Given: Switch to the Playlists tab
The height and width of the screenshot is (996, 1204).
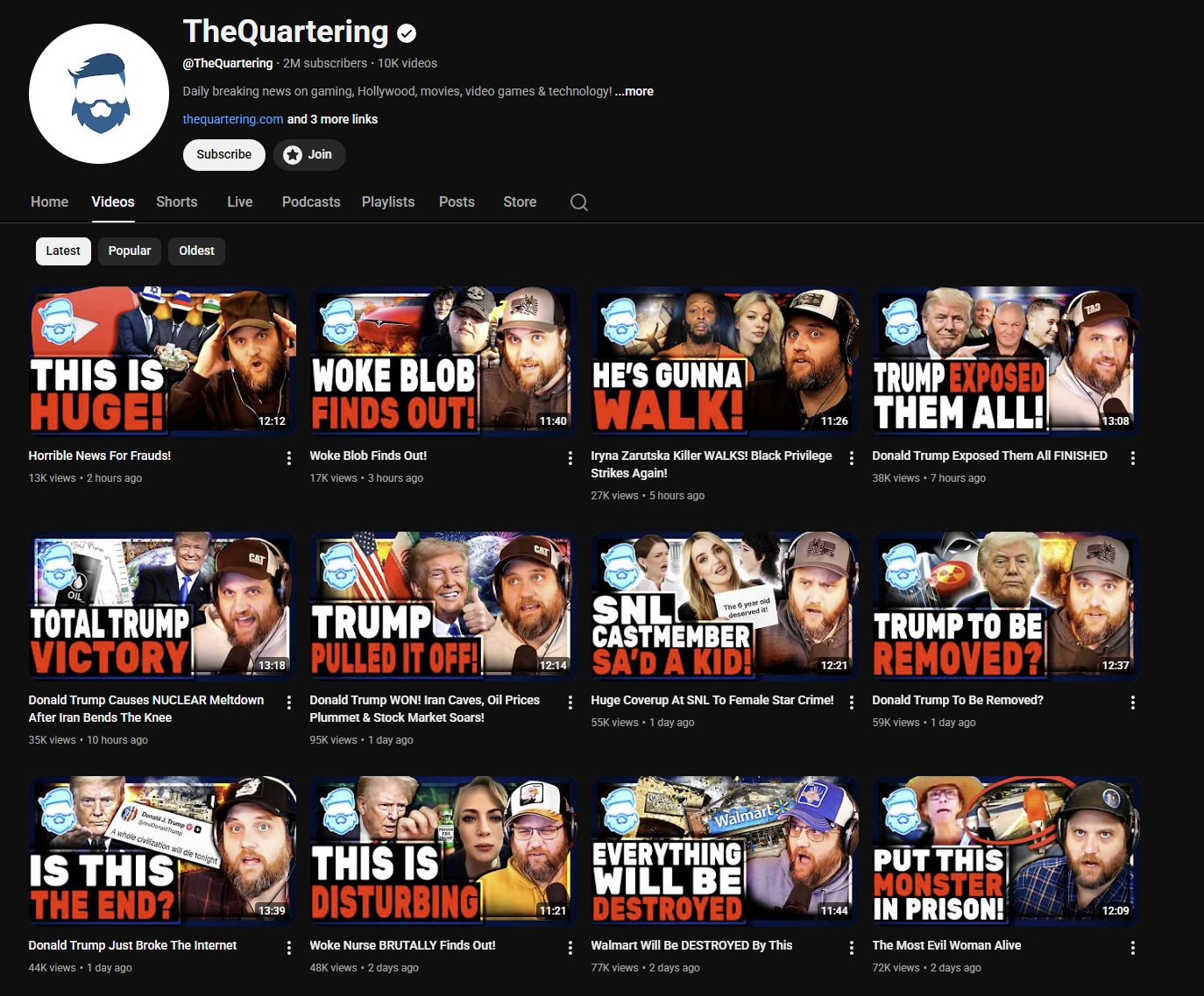Looking at the screenshot, I should (x=388, y=202).
